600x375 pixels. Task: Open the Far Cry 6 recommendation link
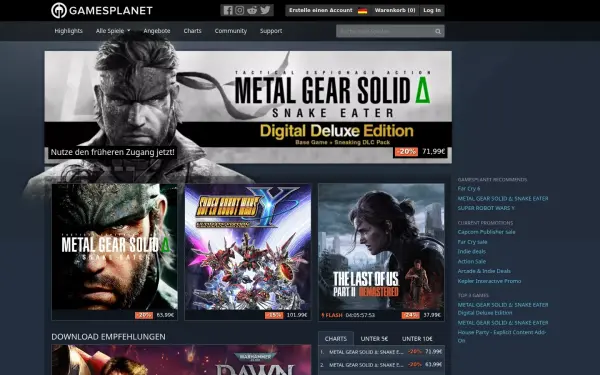[469, 189]
